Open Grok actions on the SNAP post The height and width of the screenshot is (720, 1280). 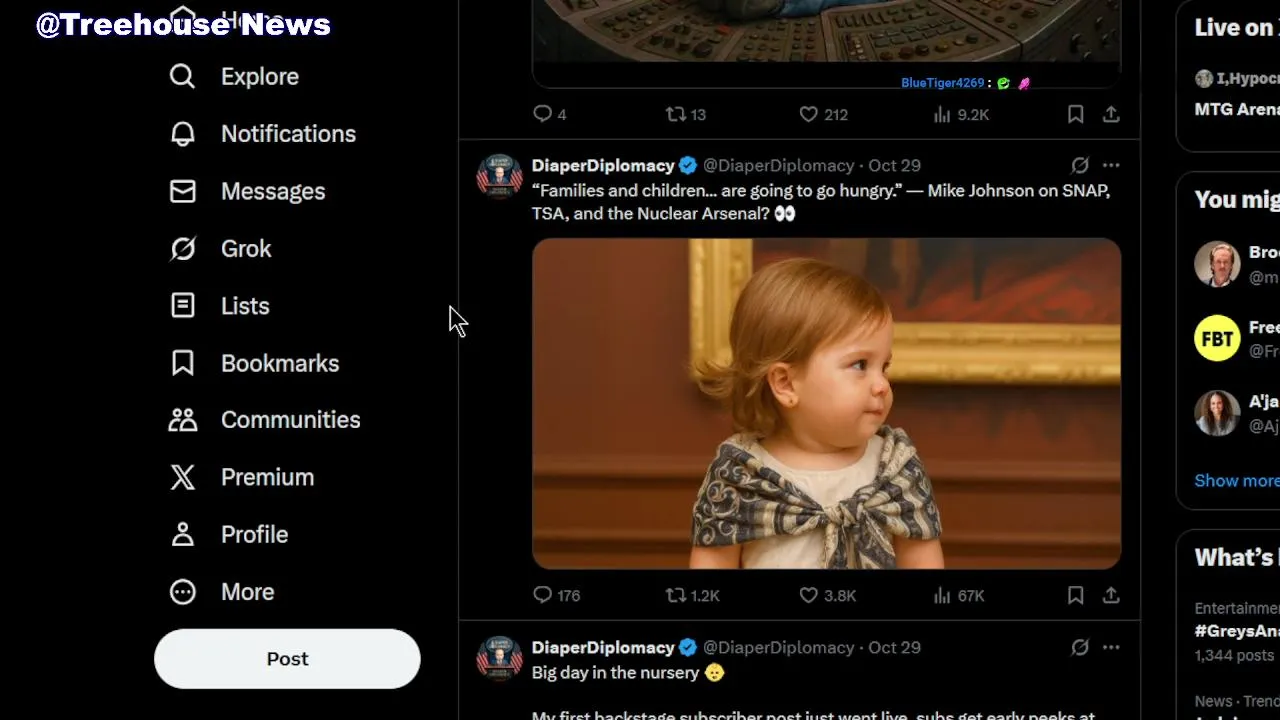[x=1080, y=165]
